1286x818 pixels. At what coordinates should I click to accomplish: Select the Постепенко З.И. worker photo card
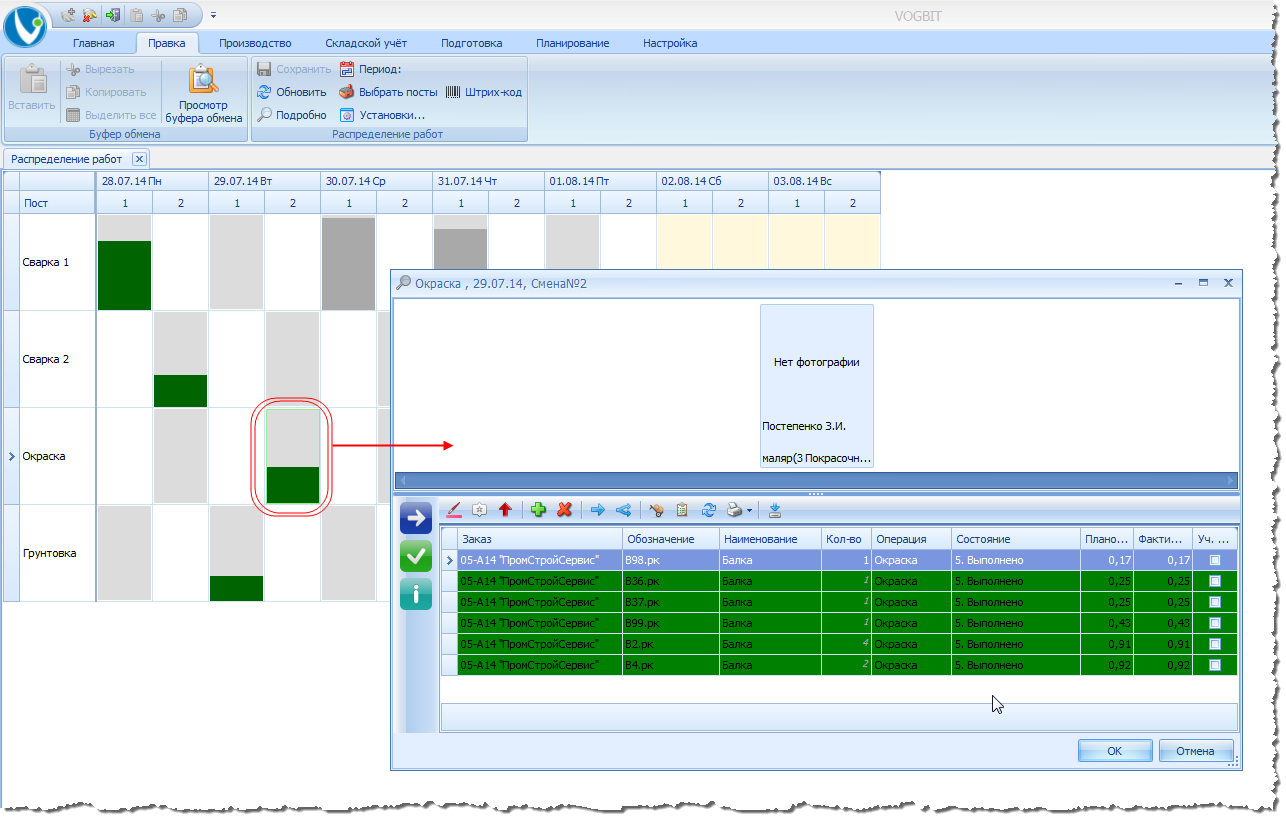point(817,386)
